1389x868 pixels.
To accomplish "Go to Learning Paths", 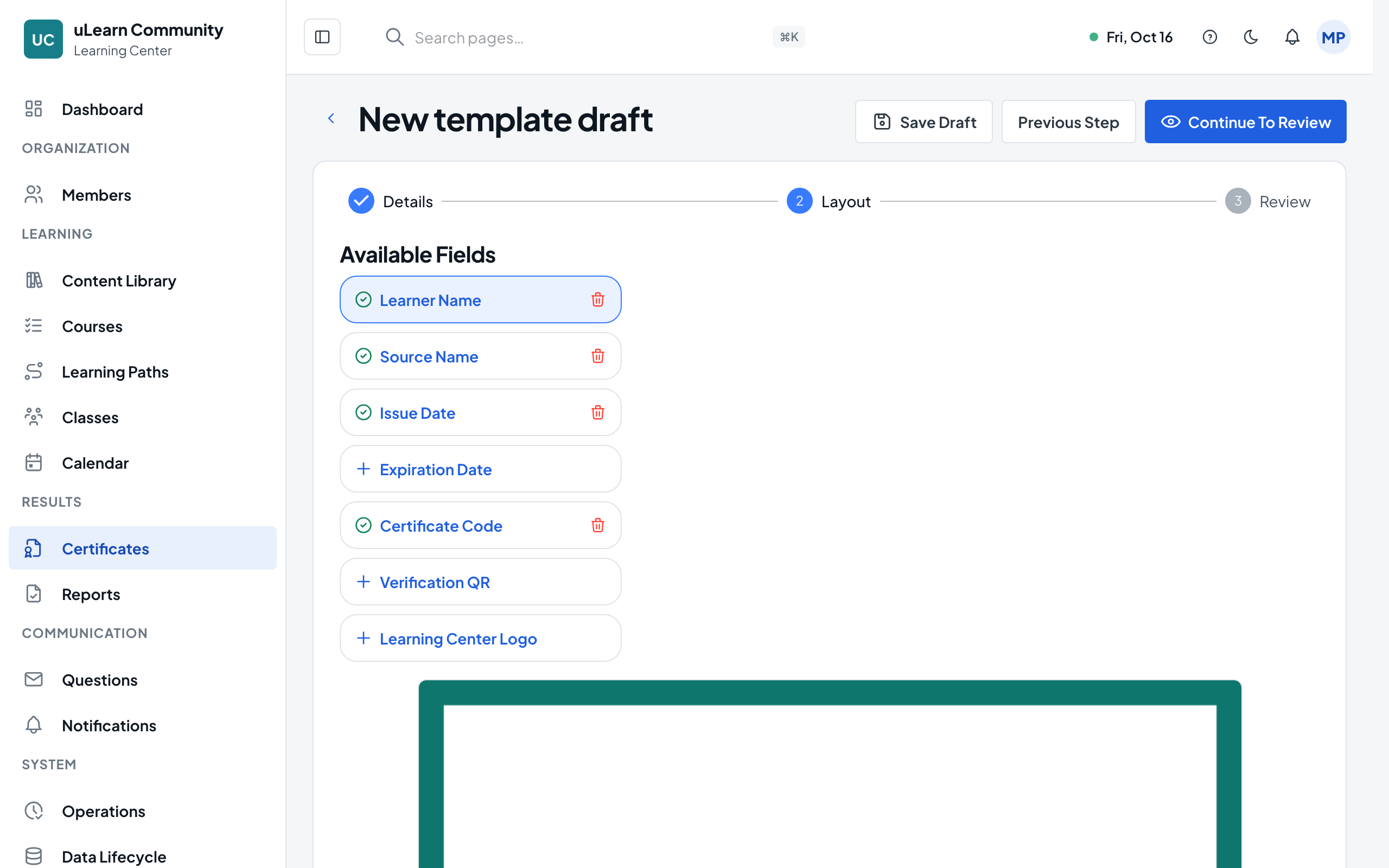I will coord(142,372).
